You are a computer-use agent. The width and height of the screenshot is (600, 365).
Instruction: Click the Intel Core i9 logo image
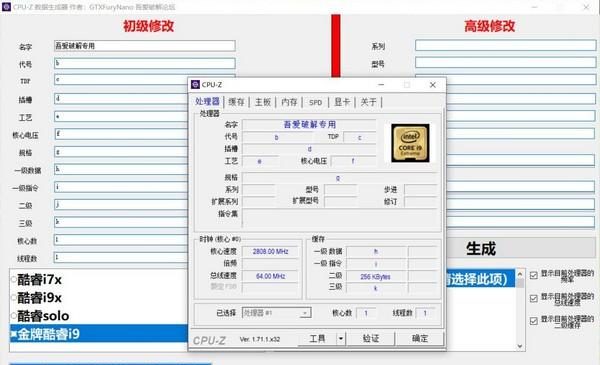tap(410, 143)
